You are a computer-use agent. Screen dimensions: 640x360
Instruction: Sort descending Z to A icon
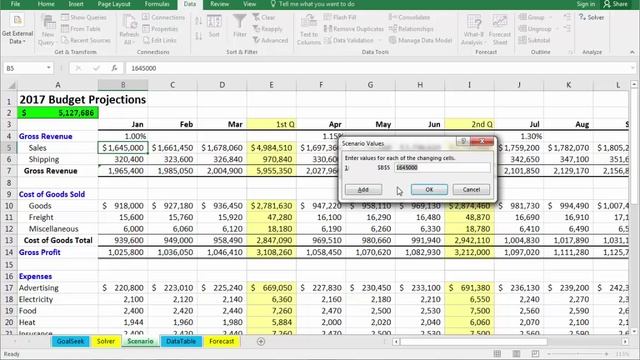198,36
